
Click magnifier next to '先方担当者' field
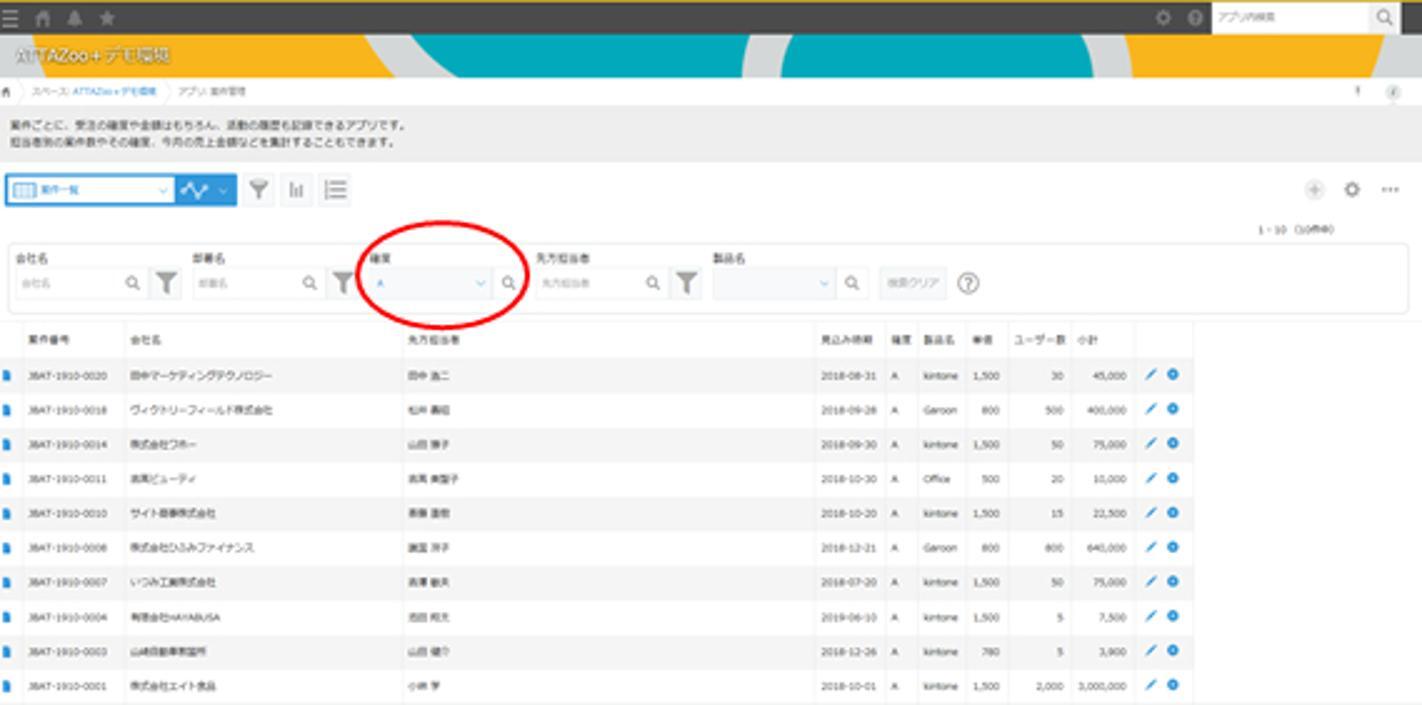[x=653, y=283]
